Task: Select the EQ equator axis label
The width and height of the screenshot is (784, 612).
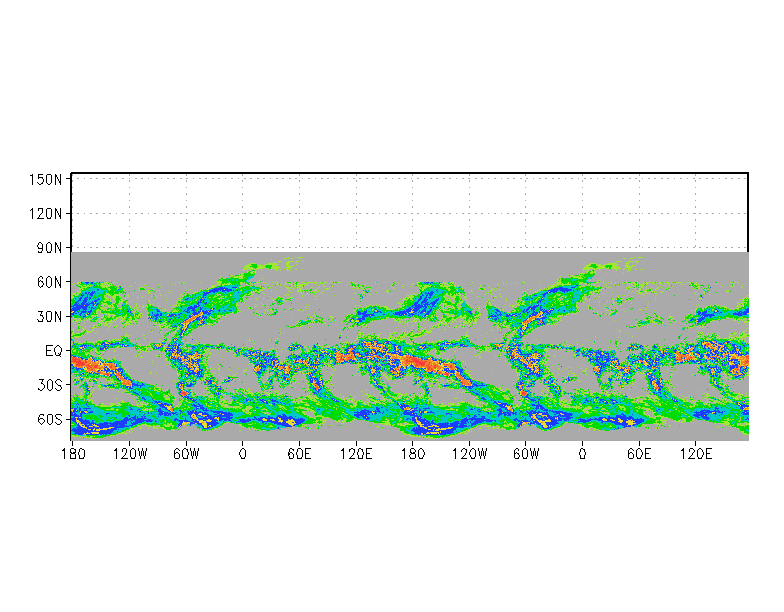Action: 54,351
